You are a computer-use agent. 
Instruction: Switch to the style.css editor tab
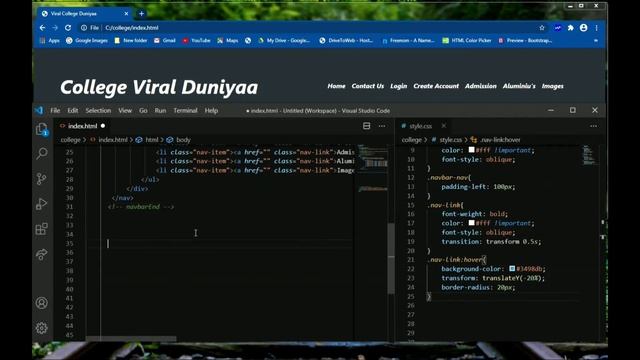420,126
